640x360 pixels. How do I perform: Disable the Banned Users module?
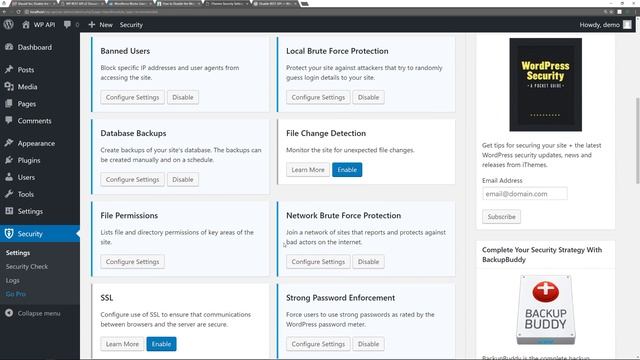coord(182,97)
